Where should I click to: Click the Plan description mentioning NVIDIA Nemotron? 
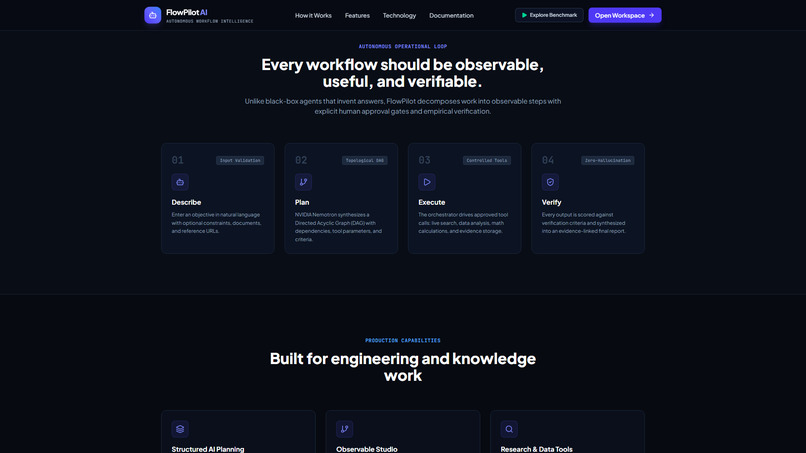tap(339, 227)
